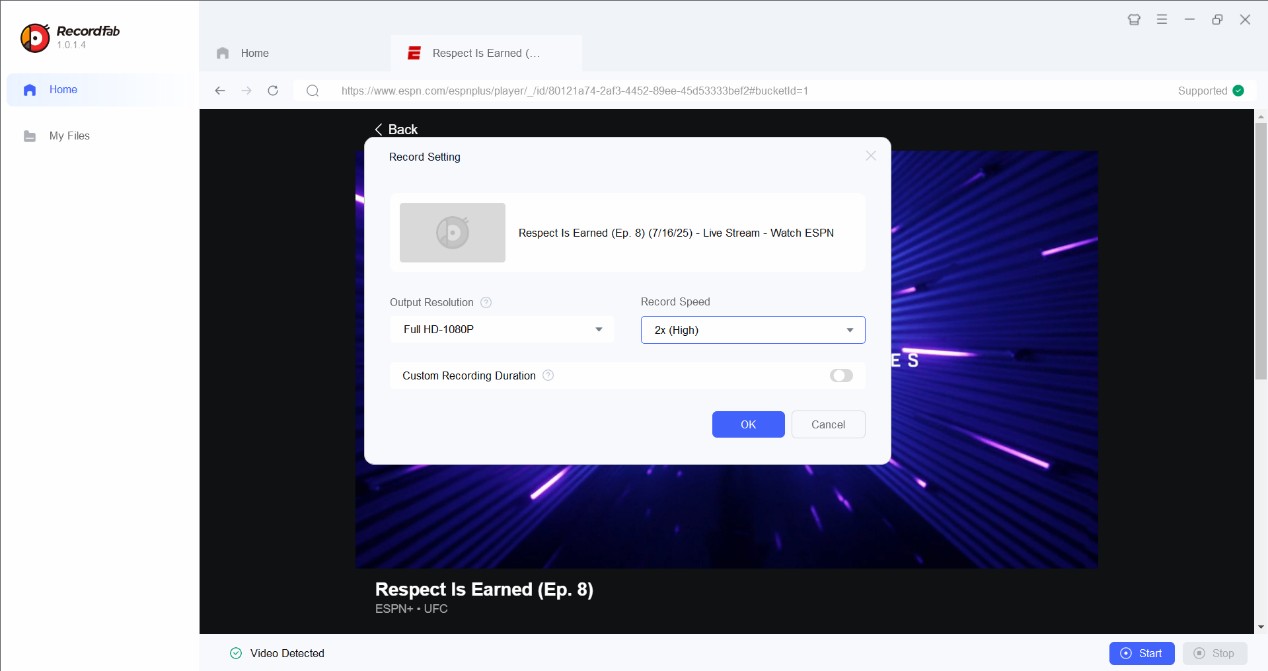Click the 1.0.1.4 version number
The image size is (1268, 671).
point(71,45)
